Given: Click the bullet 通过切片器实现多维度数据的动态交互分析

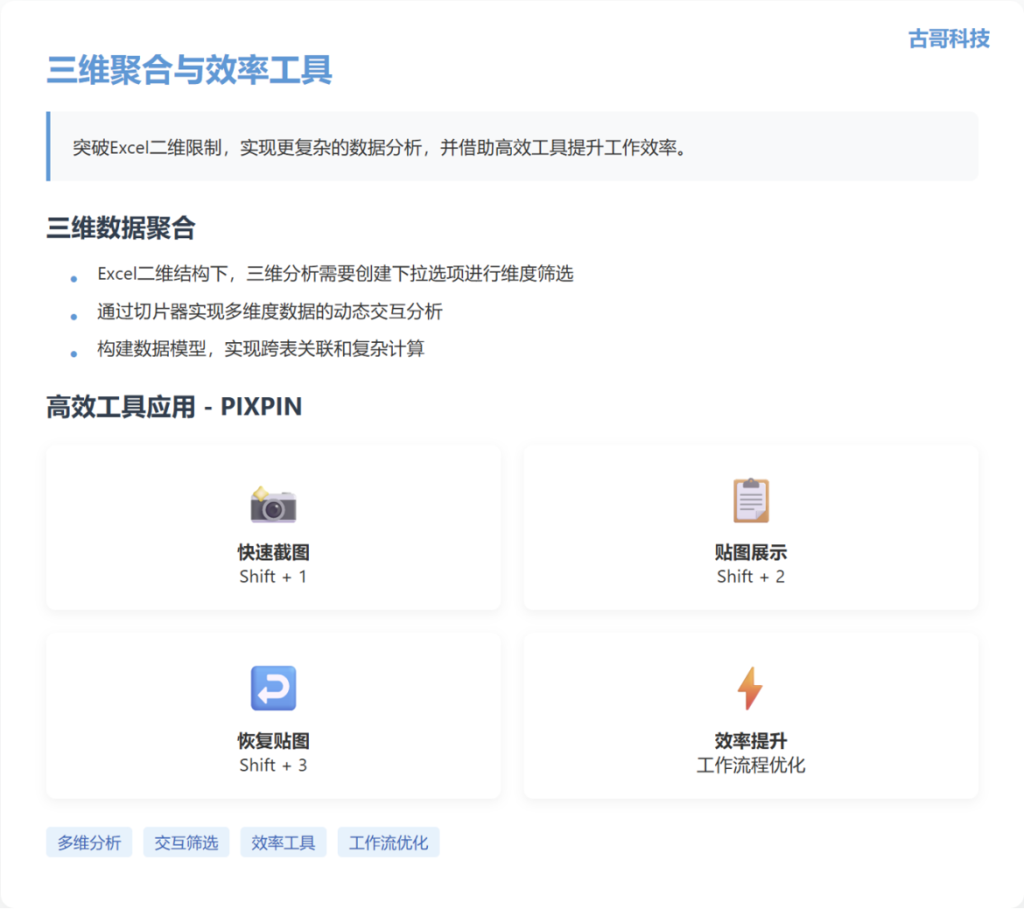Looking at the screenshot, I should tap(270, 311).
